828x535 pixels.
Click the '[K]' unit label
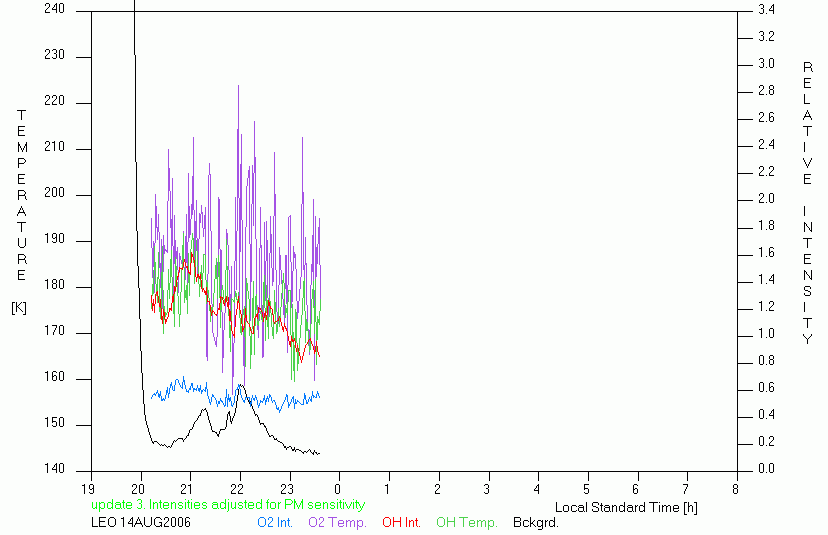click(x=19, y=307)
